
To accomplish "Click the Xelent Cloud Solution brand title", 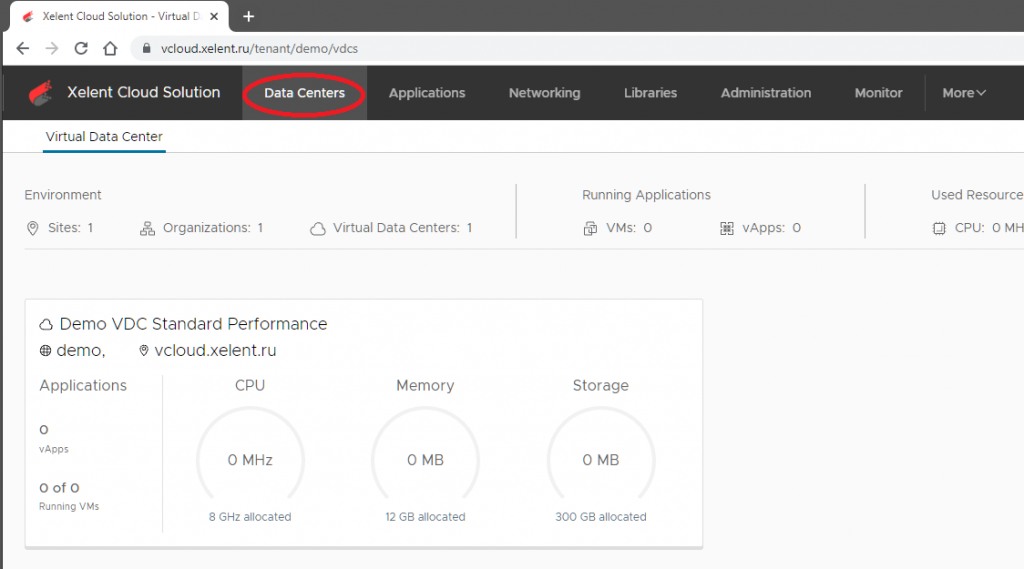I will [144, 92].
